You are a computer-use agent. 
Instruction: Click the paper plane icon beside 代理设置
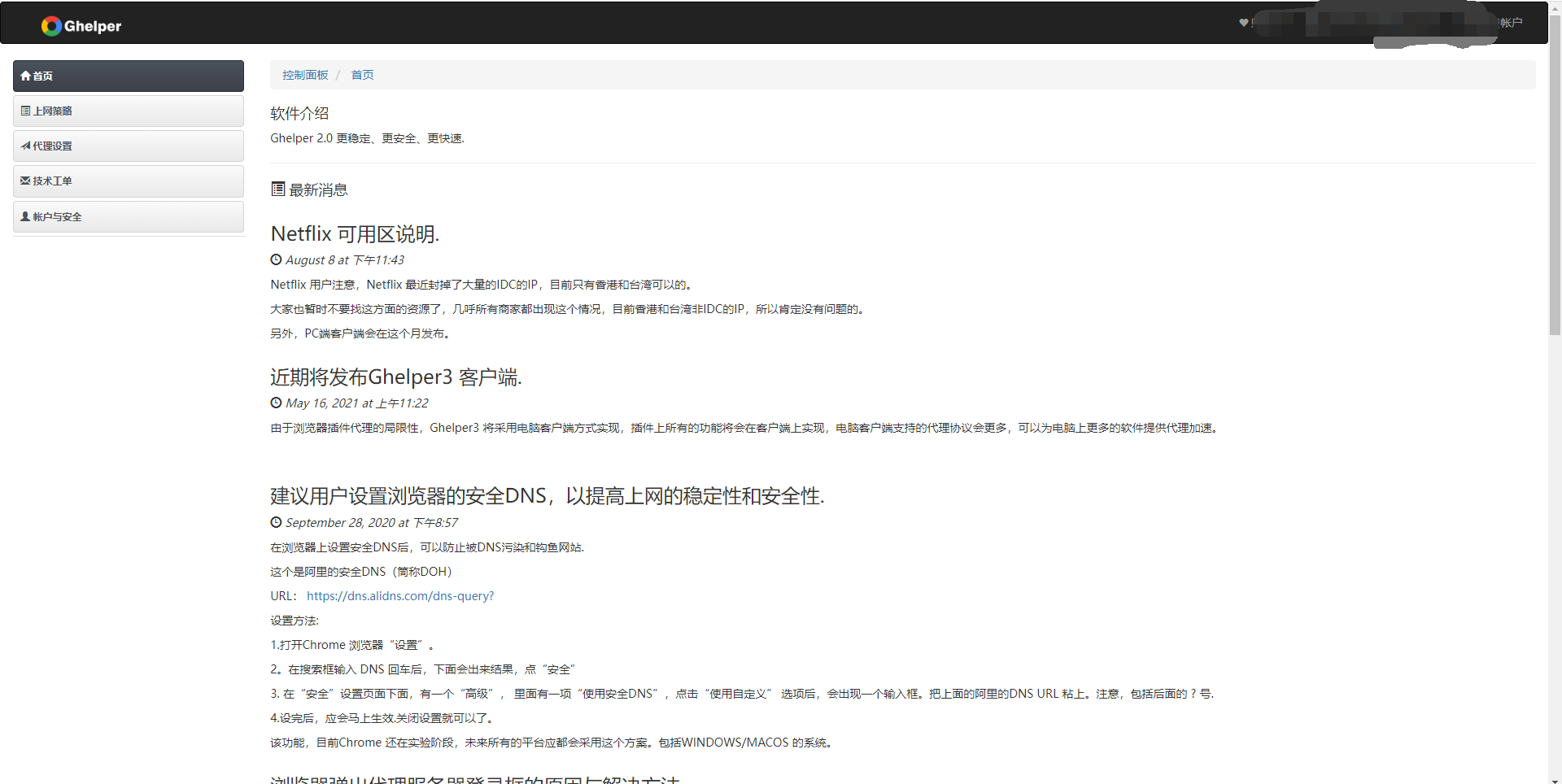[26, 146]
